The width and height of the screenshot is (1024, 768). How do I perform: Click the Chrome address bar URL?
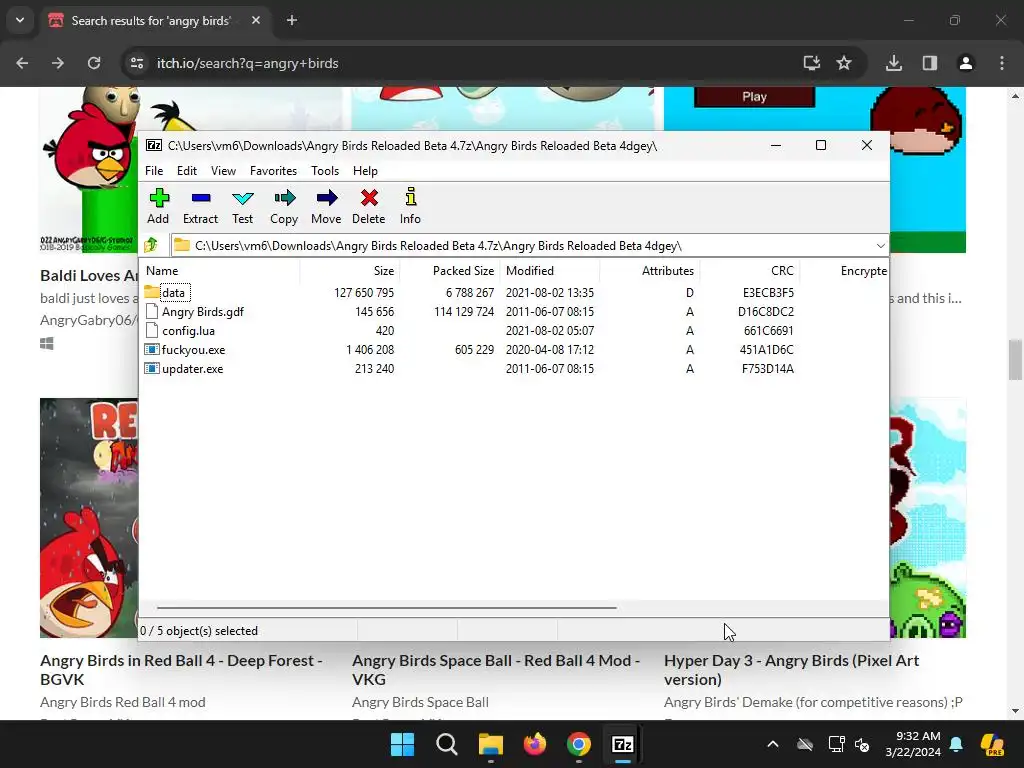tap(248, 63)
